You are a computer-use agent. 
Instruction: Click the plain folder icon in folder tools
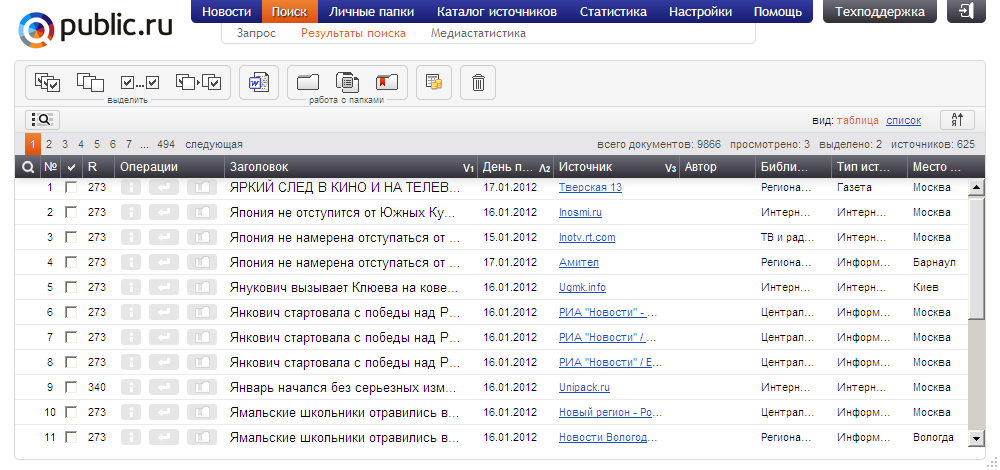coord(307,82)
